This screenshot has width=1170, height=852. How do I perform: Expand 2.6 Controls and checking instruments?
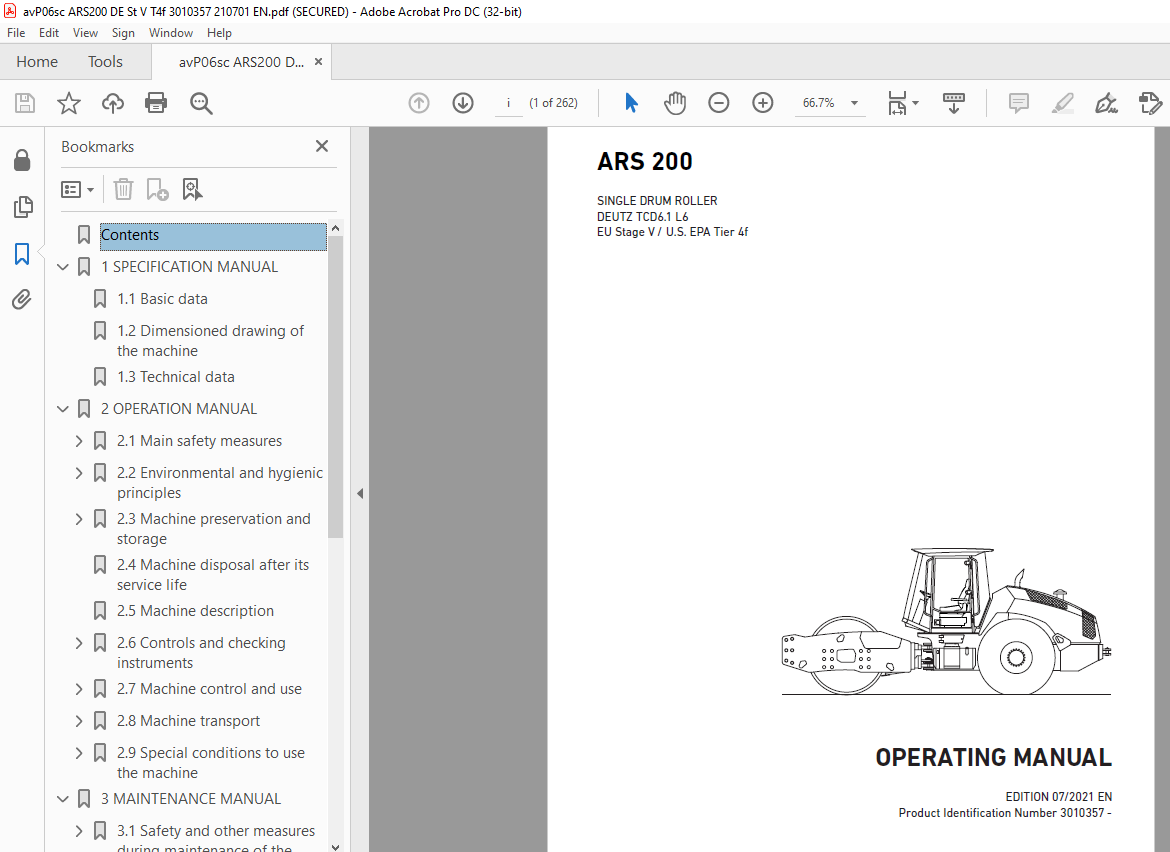pos(79,643)
